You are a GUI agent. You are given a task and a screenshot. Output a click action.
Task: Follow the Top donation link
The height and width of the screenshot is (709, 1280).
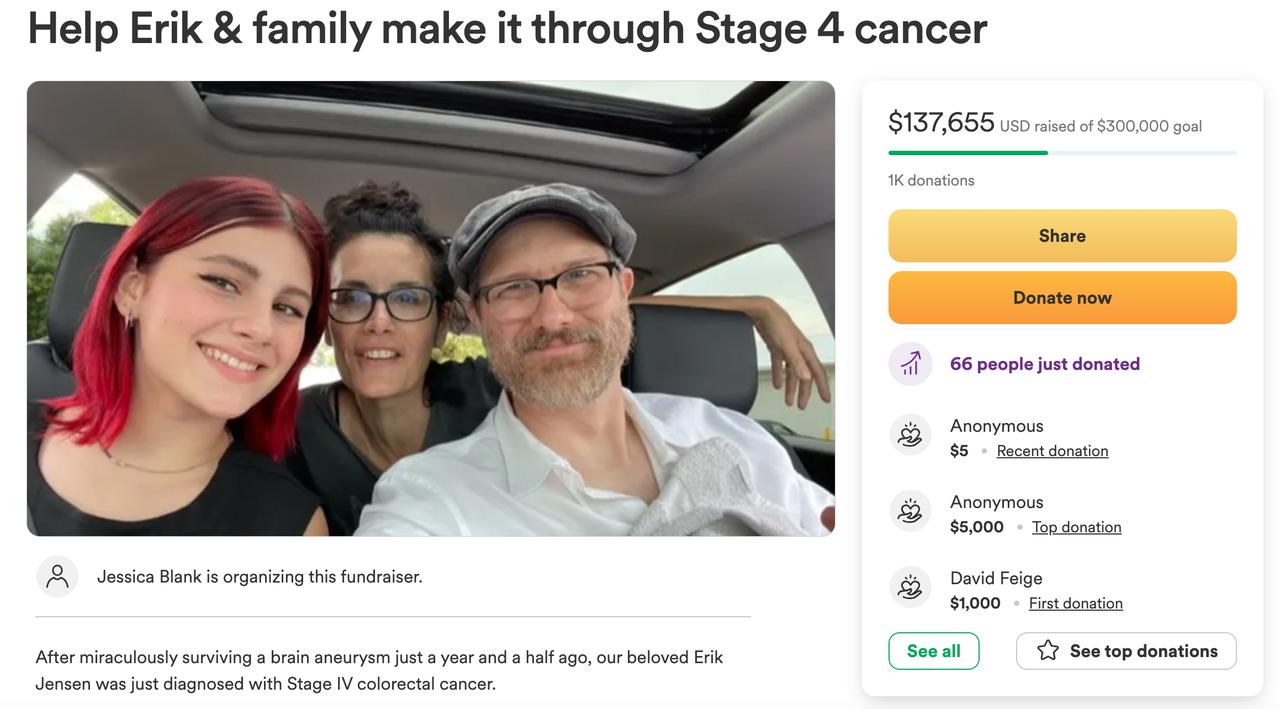pos(1076,527)
